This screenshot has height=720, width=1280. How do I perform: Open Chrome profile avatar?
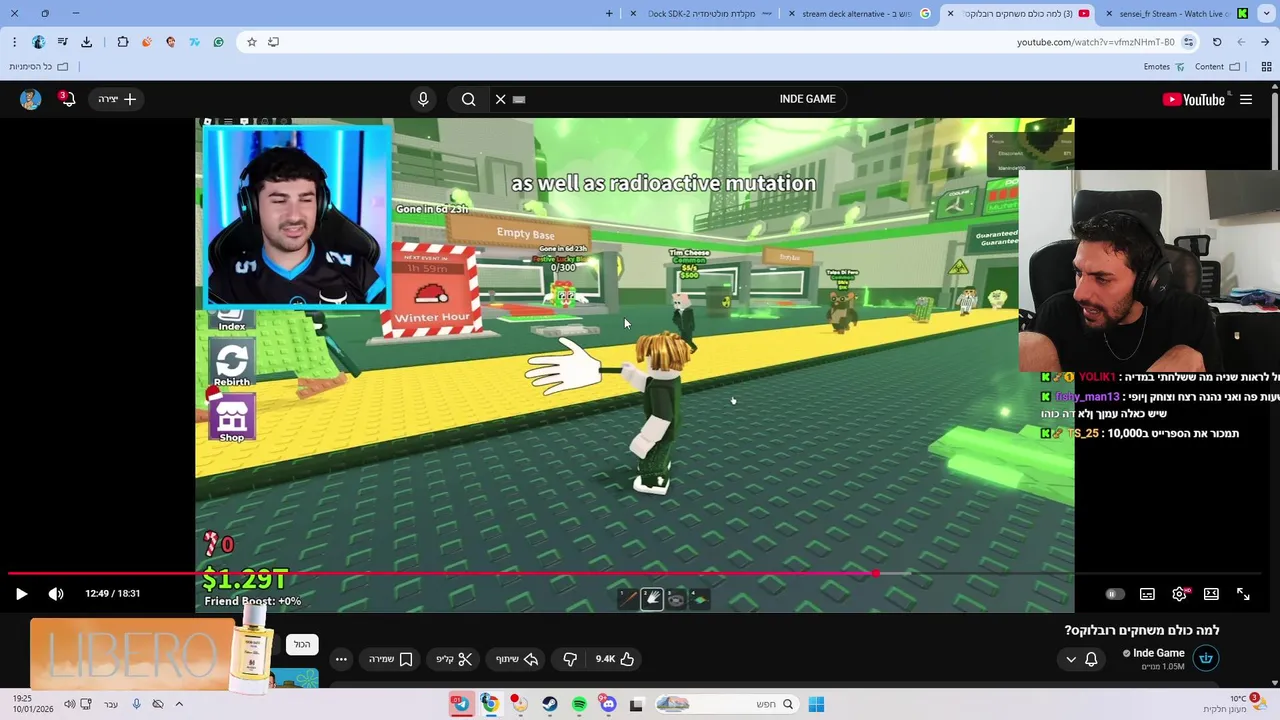[x=38, y=42]
